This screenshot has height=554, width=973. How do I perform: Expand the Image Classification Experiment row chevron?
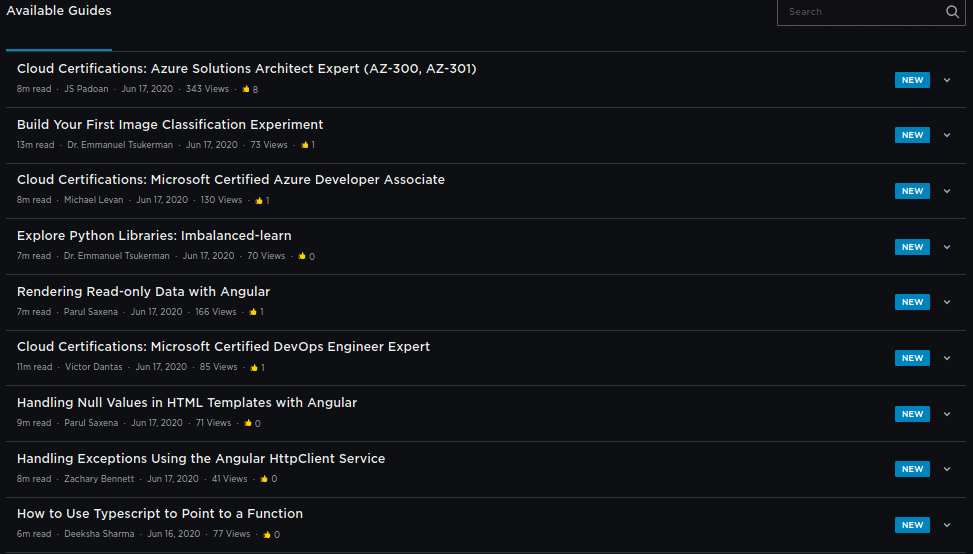tap(947, 135)
